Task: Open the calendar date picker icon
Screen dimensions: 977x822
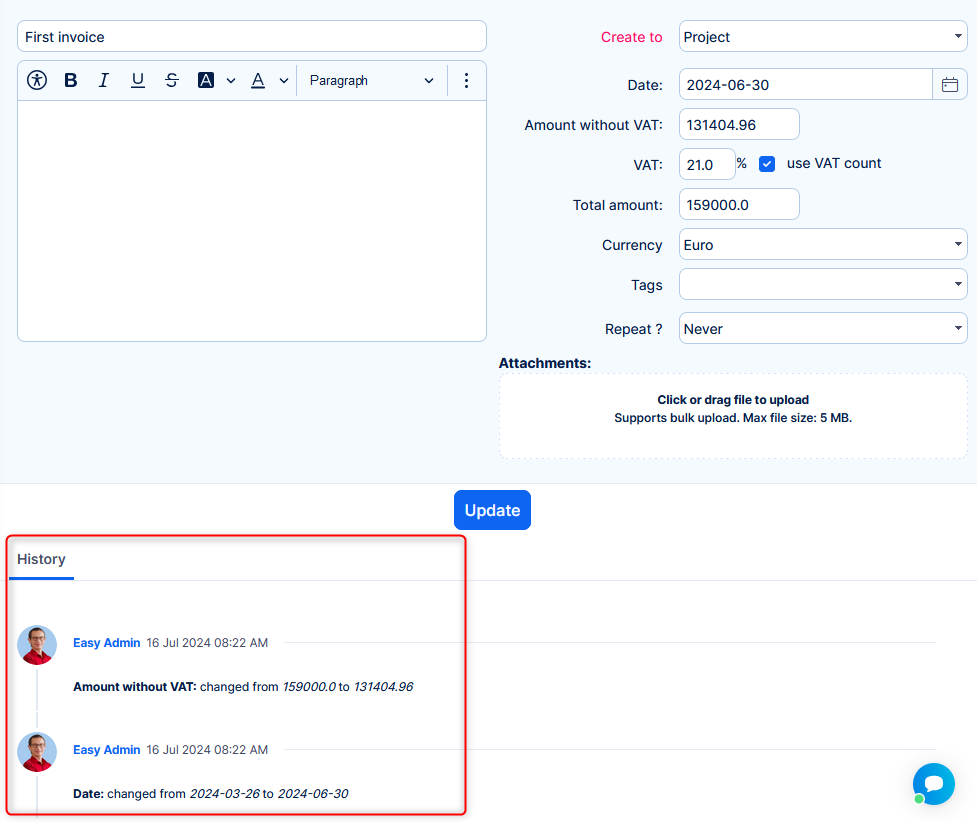Action: pos(950,85)
